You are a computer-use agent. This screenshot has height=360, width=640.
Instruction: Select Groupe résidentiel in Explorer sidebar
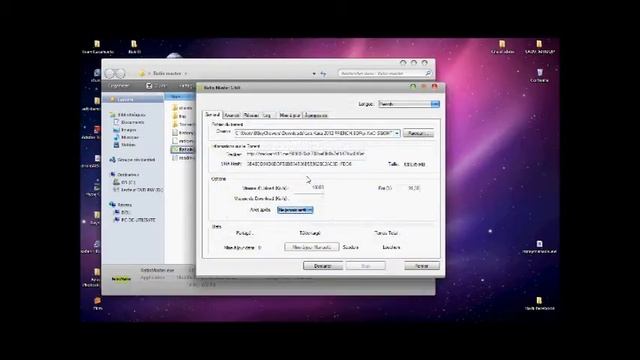tap(136, 160)
